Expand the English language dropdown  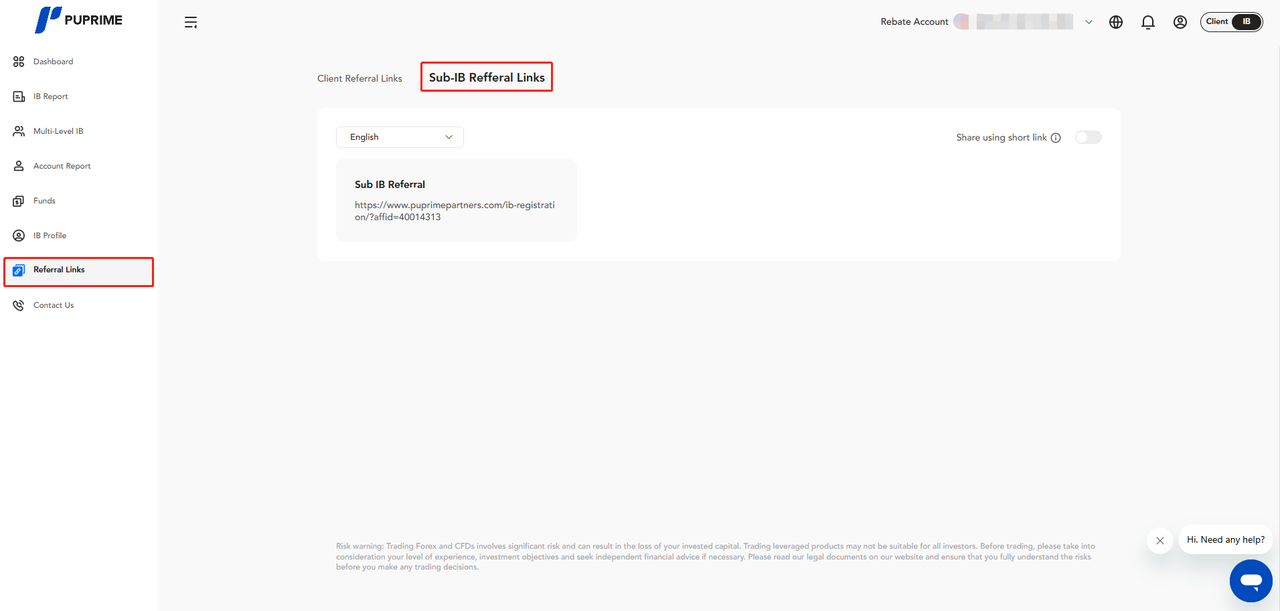(x=399, y=137)
